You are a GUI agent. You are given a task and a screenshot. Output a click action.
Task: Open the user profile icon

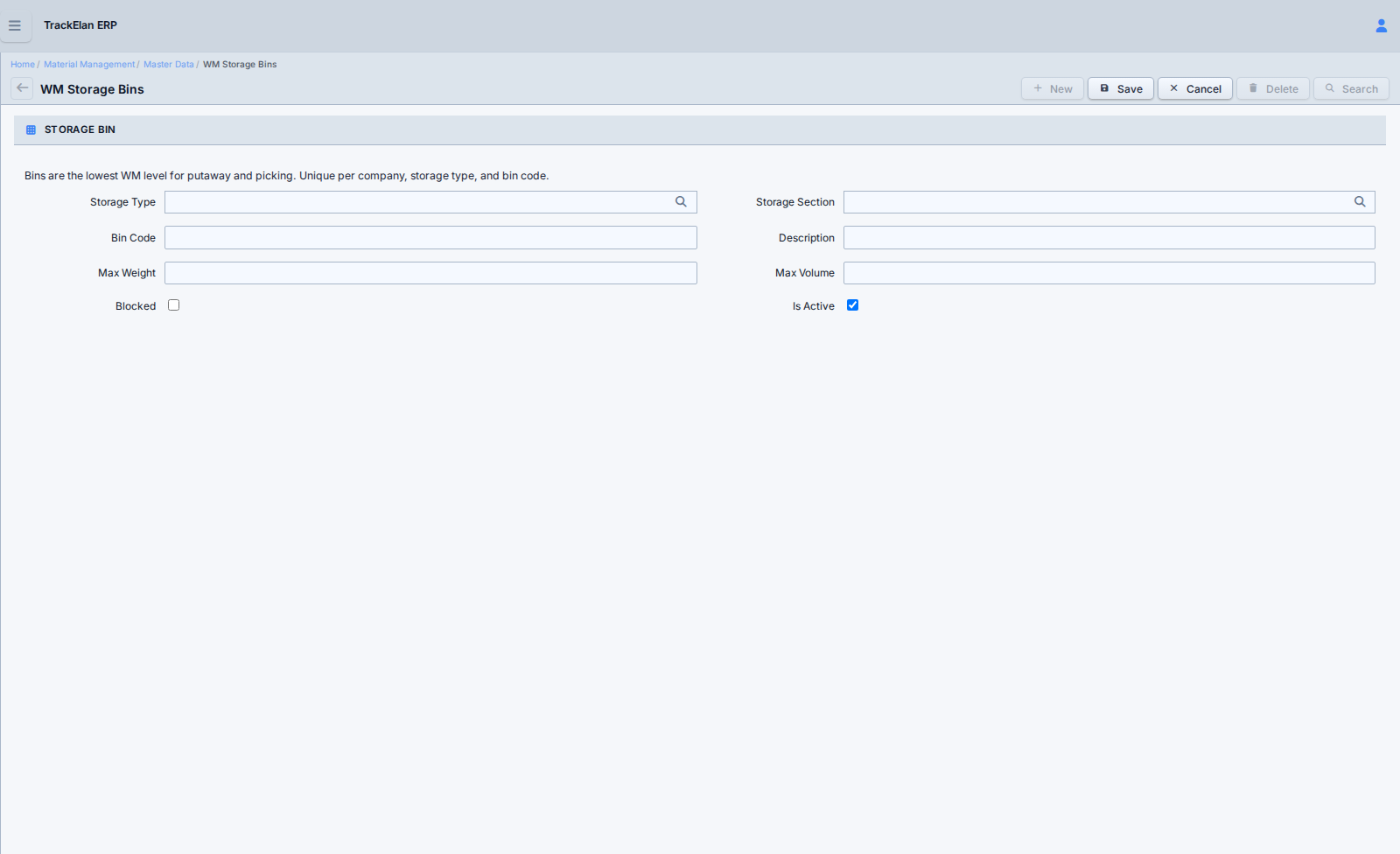coord(1382,26)
